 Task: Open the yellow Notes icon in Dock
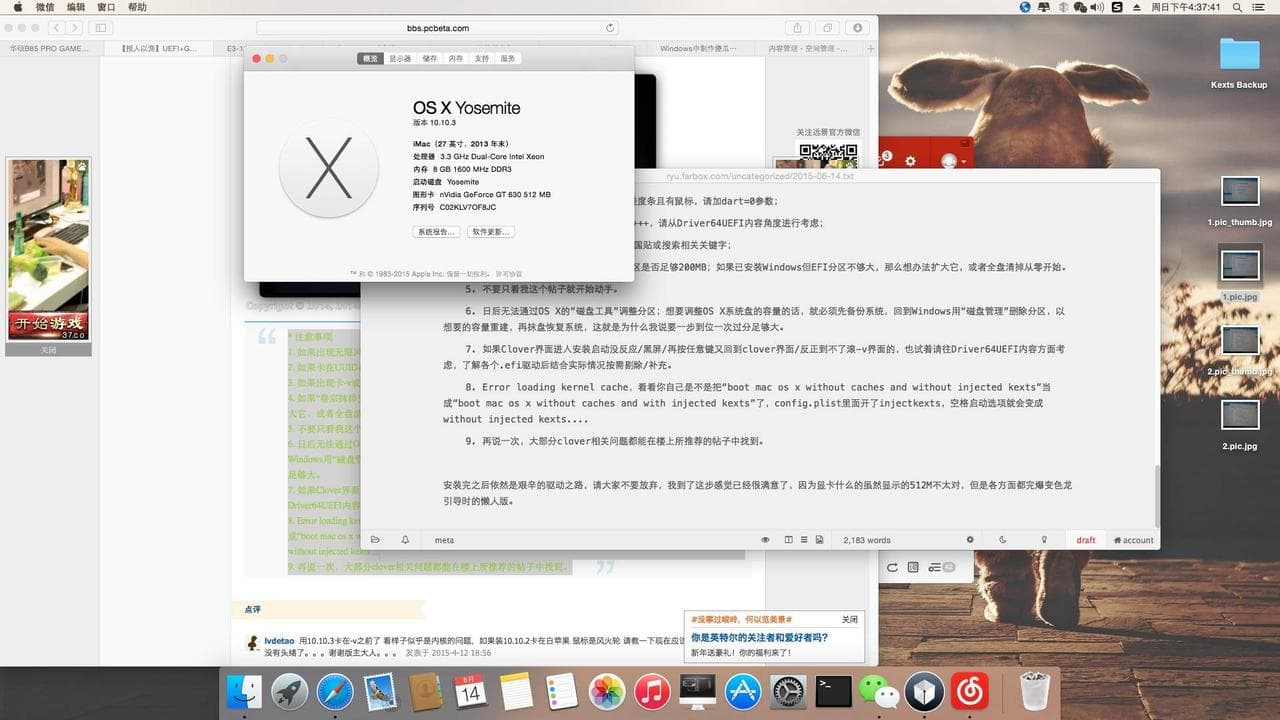tap(516, 691)
